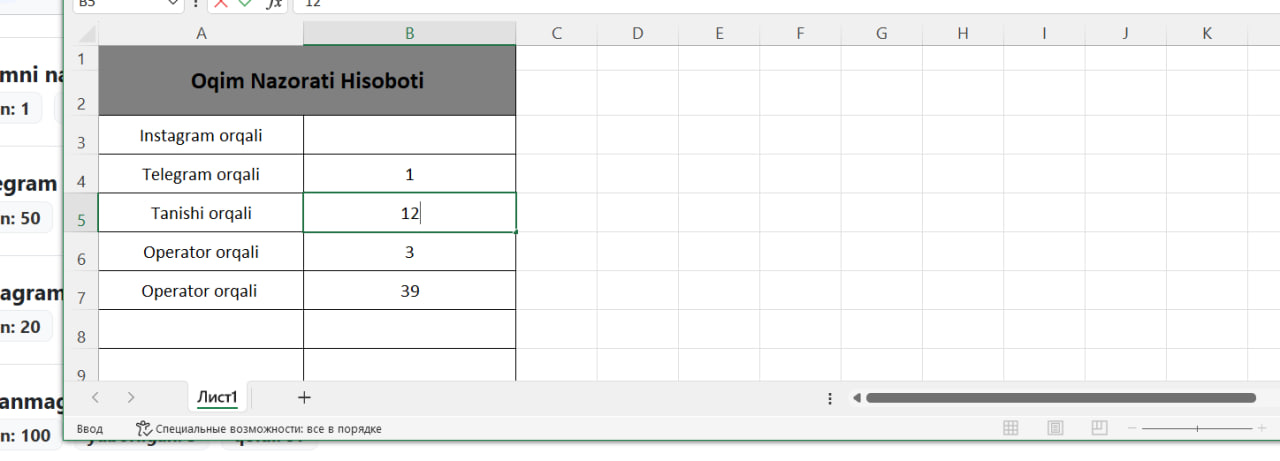Image resolution: width=1280 pixels, height=461 pixels.
Task: Open the Insert Function (fx) dialog
Action: (273, 4)
